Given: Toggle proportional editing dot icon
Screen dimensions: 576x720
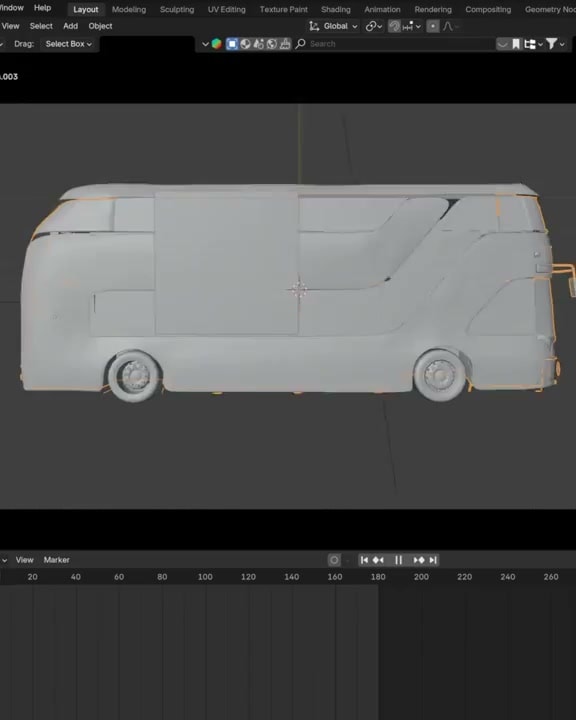Looking at the screenshot, I should point(433,26).
